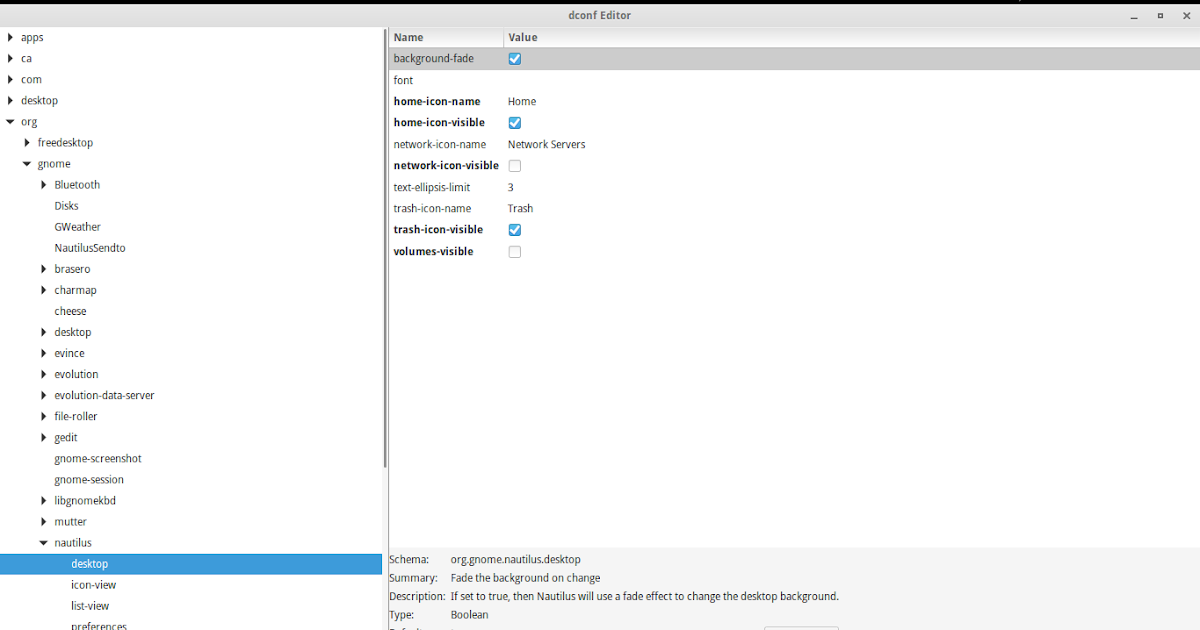Expand the brasero tree node
1200x630 pixels.
[44, 269]
